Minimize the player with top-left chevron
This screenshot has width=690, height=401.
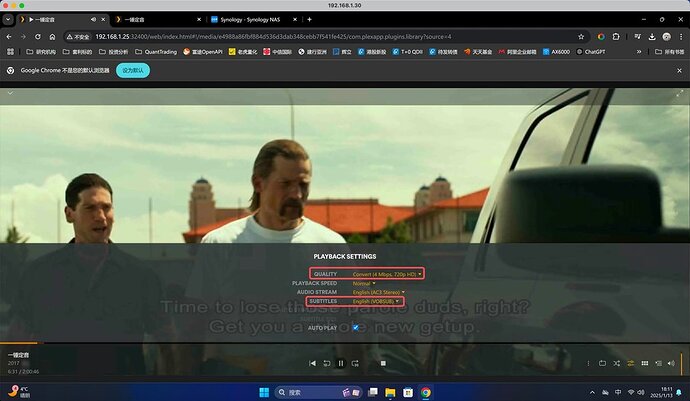point(10,93)
